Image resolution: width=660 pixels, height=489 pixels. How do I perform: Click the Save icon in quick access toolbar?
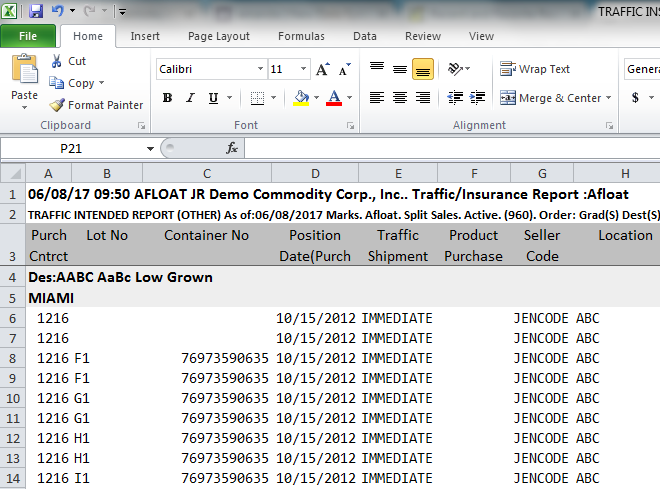point(36,11)
